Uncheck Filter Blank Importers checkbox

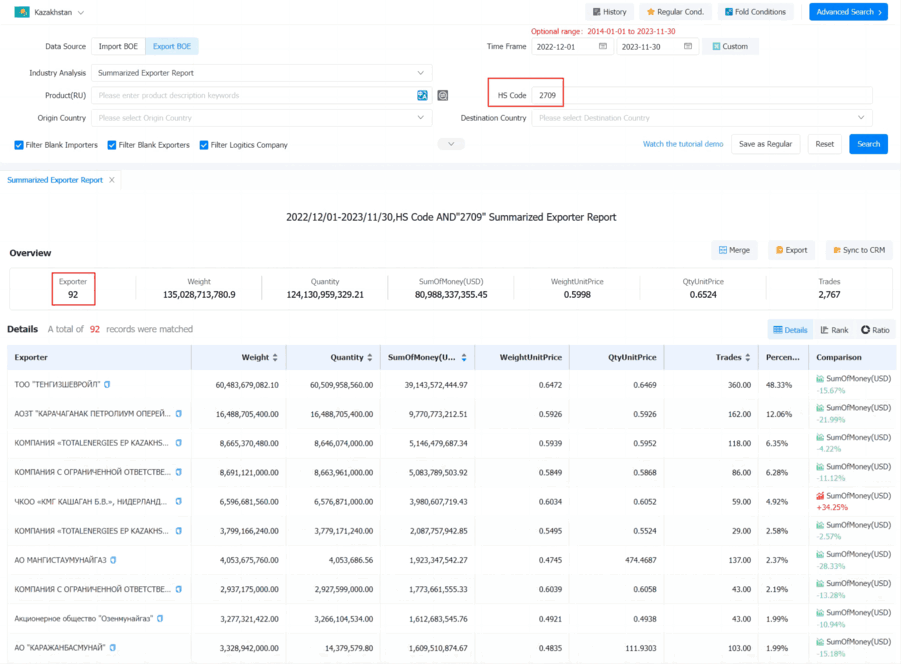click(19, 145)
